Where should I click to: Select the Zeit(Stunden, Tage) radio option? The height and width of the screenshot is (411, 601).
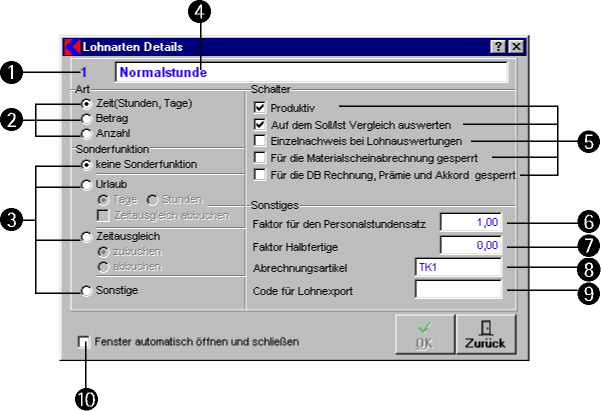(x=88, y=103)
